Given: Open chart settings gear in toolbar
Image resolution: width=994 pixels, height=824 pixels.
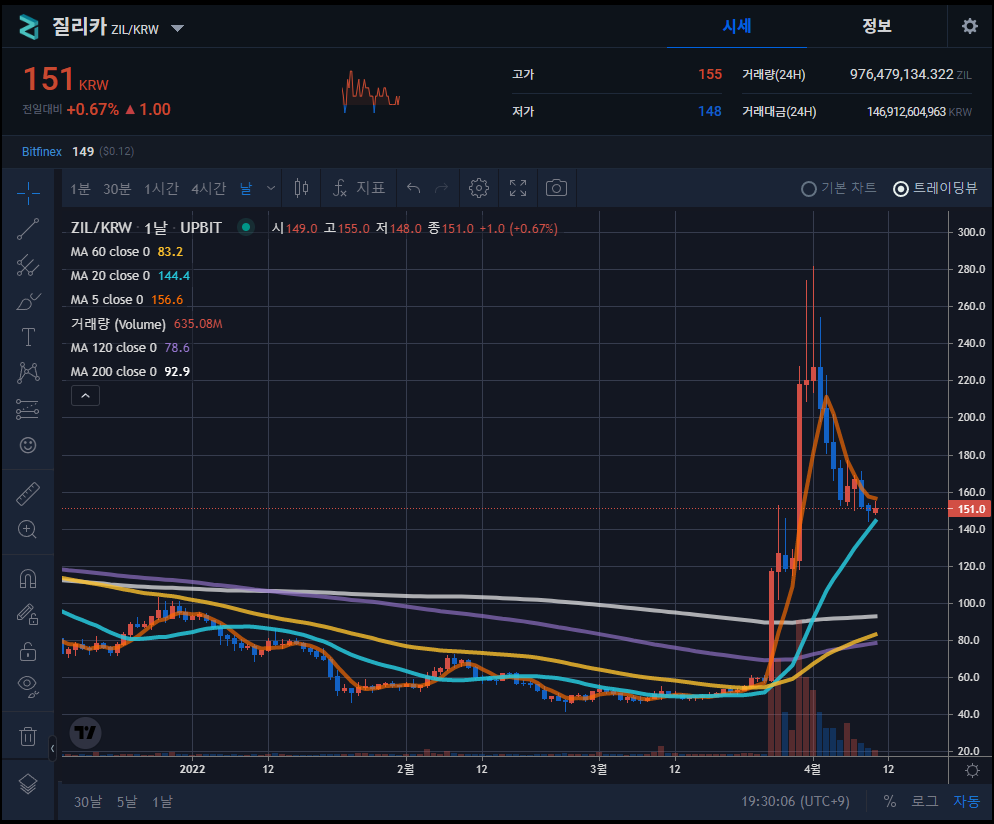Looking at the screenshot, I should (x=479, y=188).
